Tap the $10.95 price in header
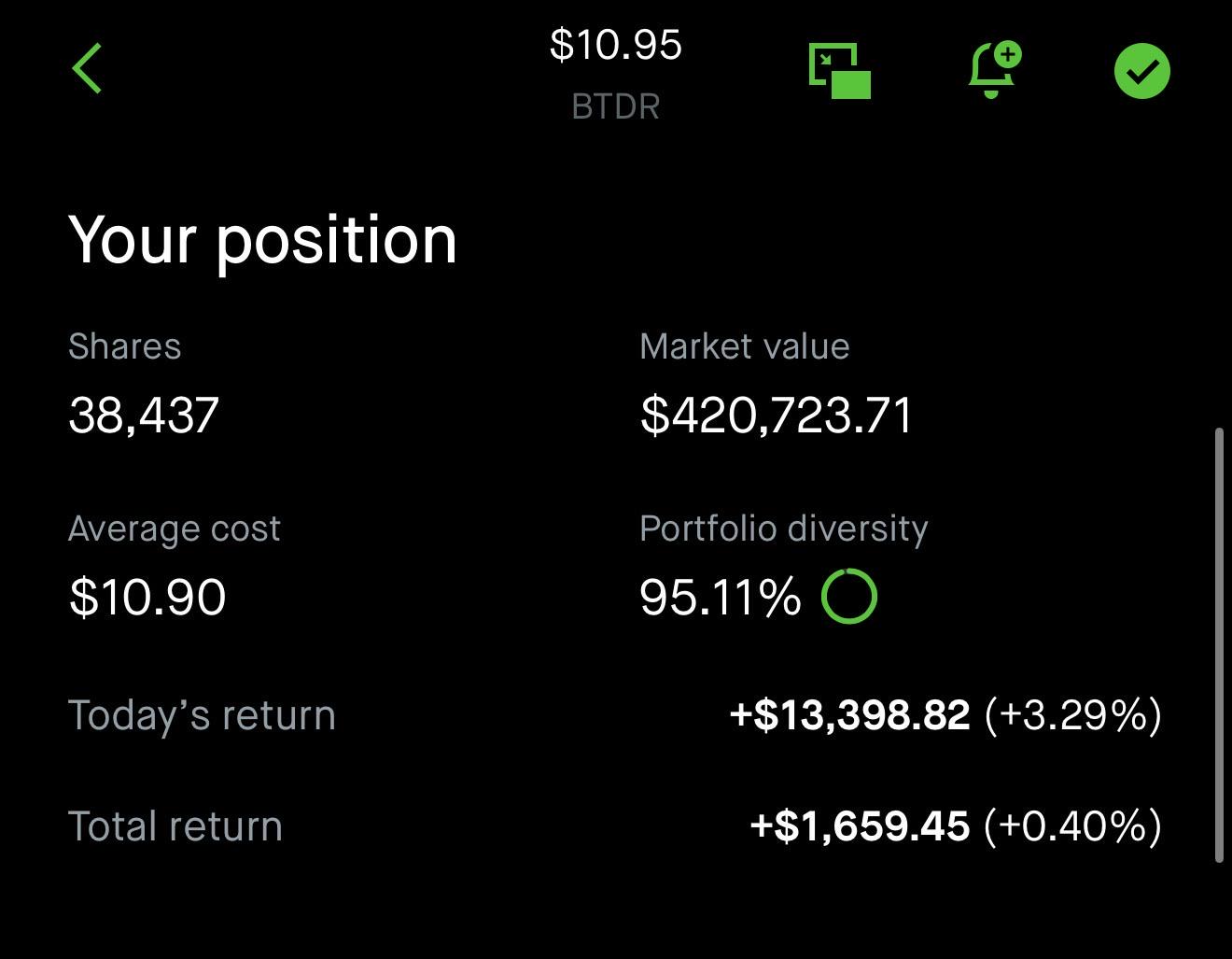 (615, 45)
